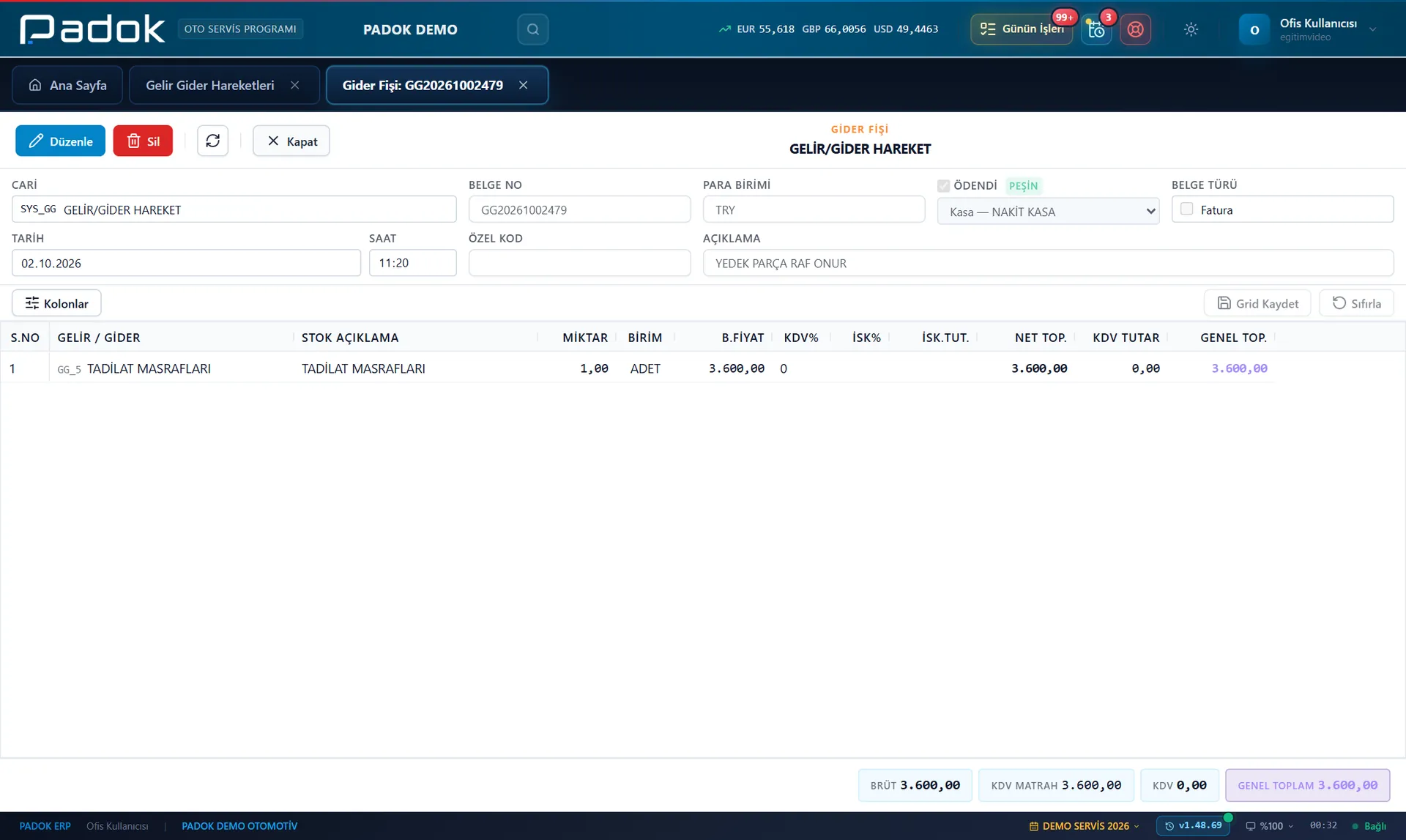Open the Kasa — NAKİT KASA dropdown
The image size is (1406, 840).
point(1048,212)
